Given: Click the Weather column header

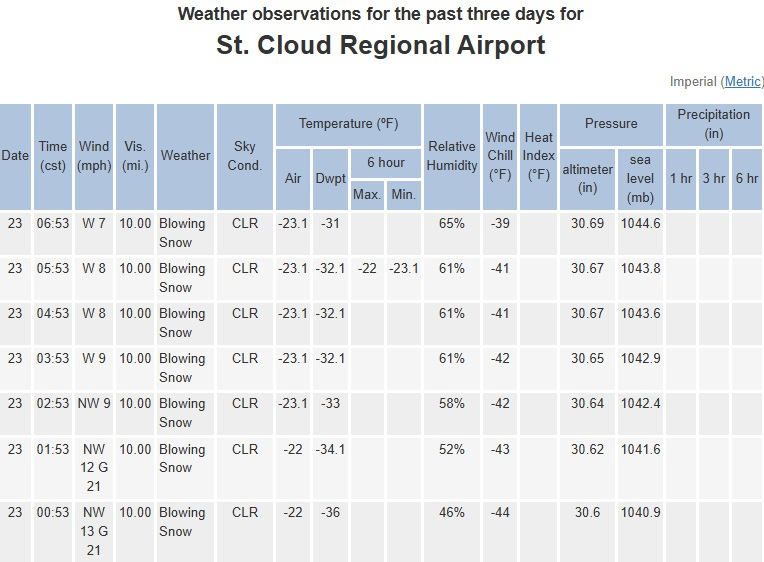Looking at the screenshot, I should [185, 156].
